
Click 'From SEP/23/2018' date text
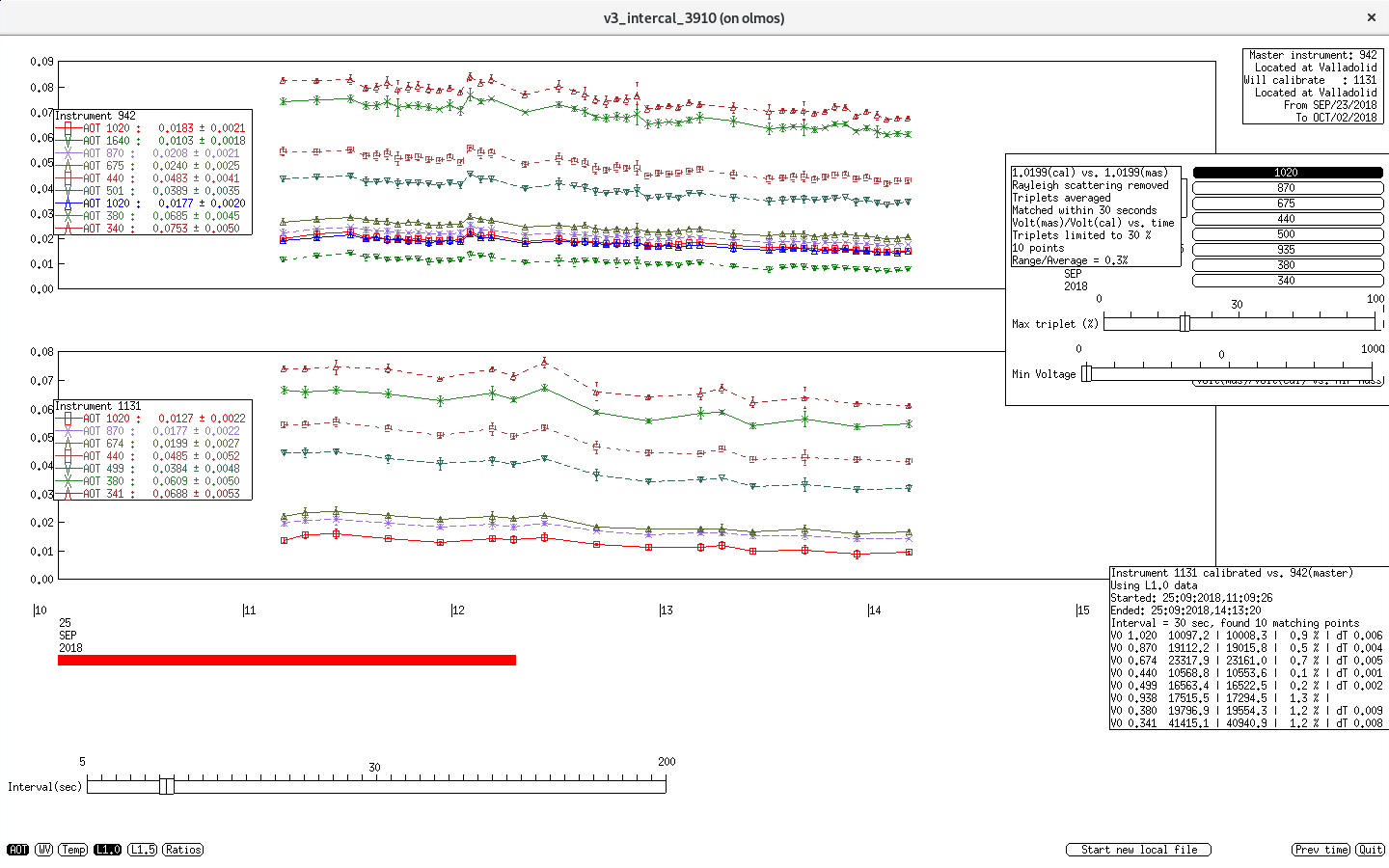click(1330, 105)
